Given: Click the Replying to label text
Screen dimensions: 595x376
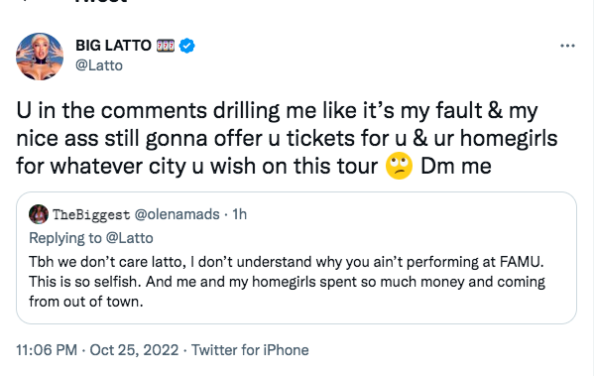Looking at the screenshot, I should pyautogui.click(x=65, y=238).
